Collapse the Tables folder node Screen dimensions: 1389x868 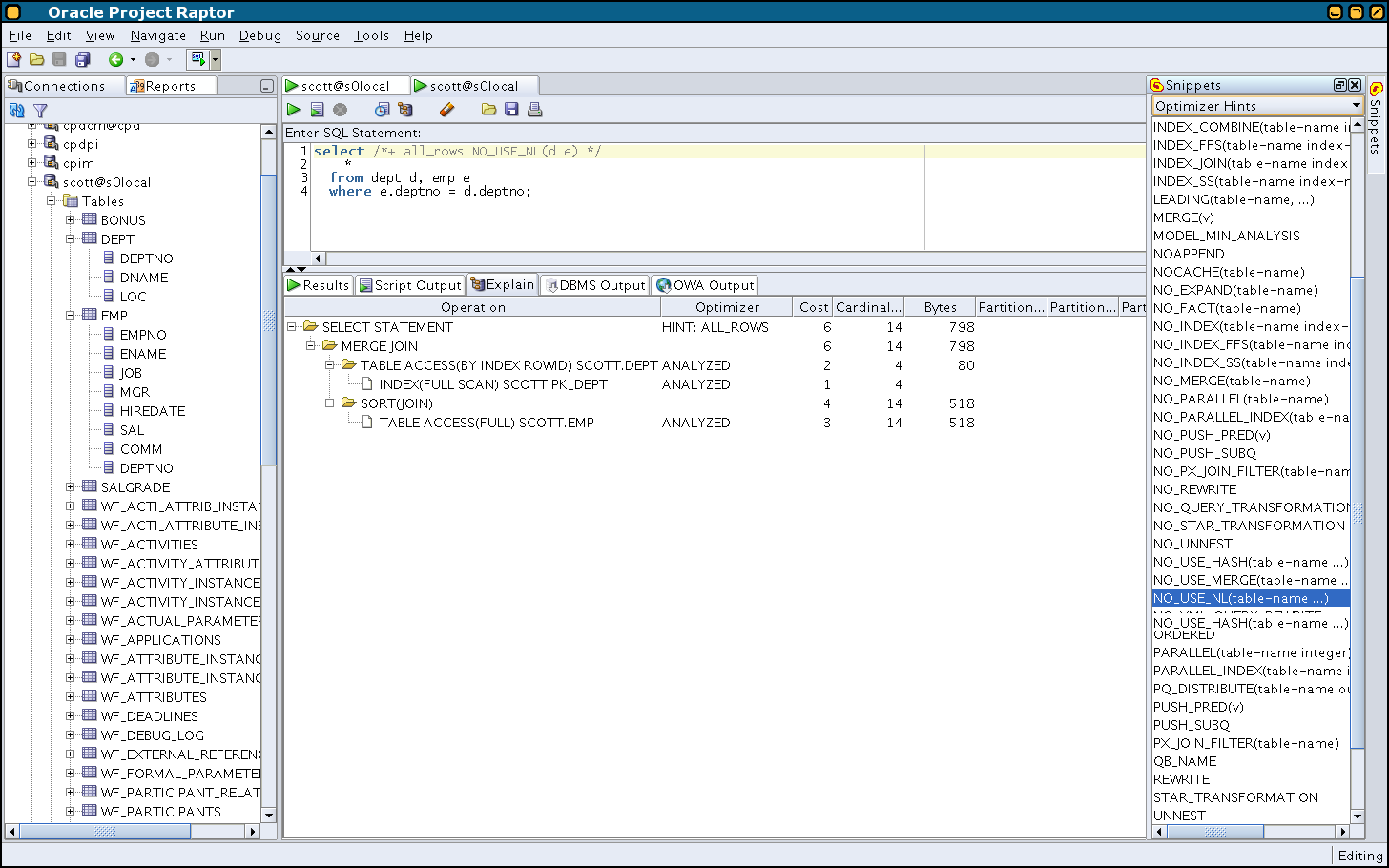click(51, 200)
